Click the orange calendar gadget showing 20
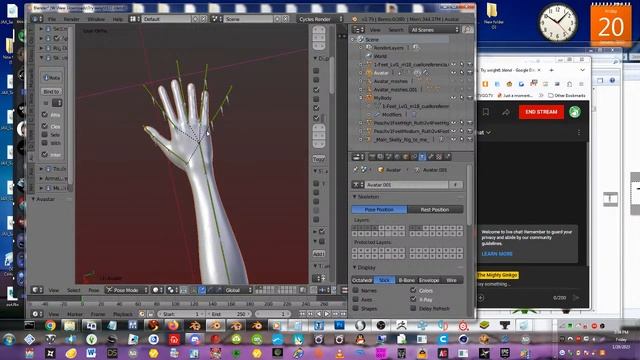Image resolution: width=640 pixels, height=360 pixels. pos(611,25)
